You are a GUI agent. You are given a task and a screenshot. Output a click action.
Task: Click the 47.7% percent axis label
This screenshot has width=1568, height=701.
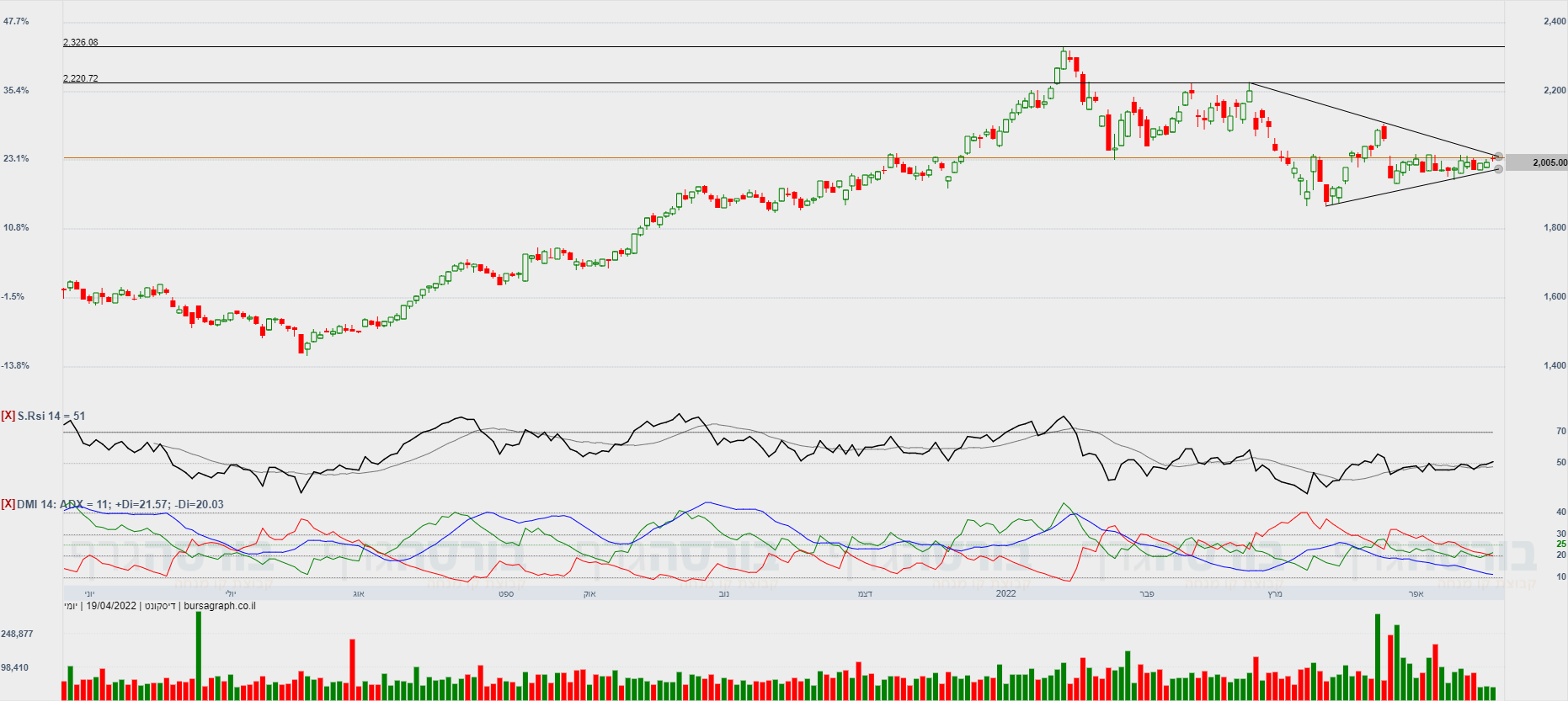pyautogui.click(x=16, y=21)
